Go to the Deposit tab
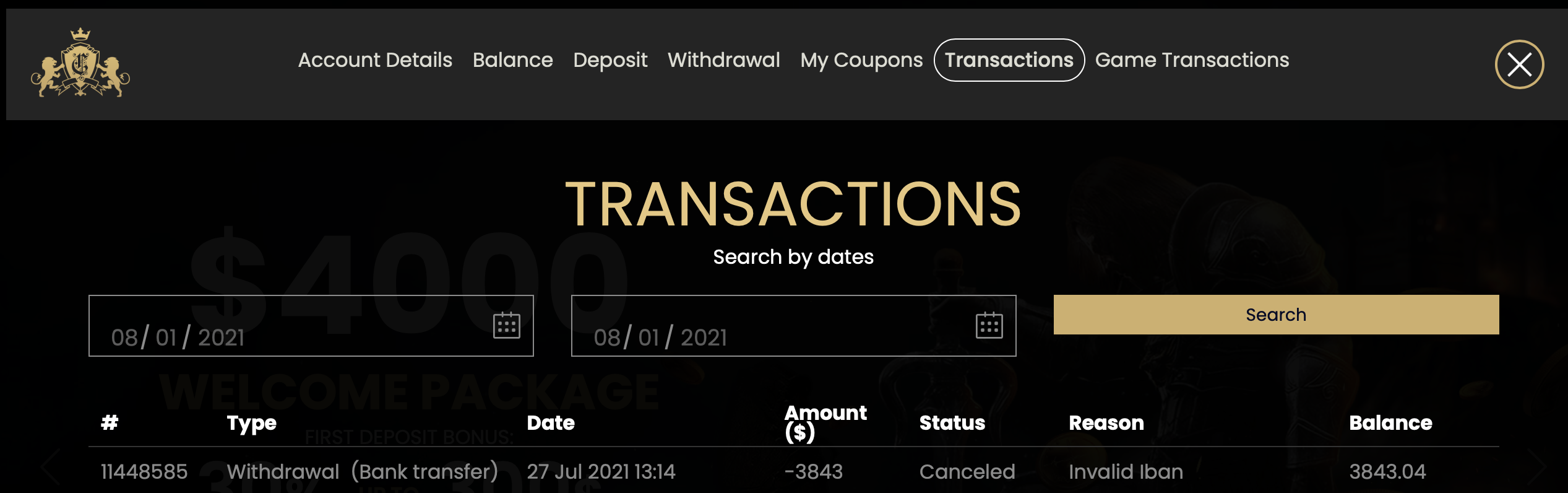Viewport: 1568px width, 493px height. [610, 60]
